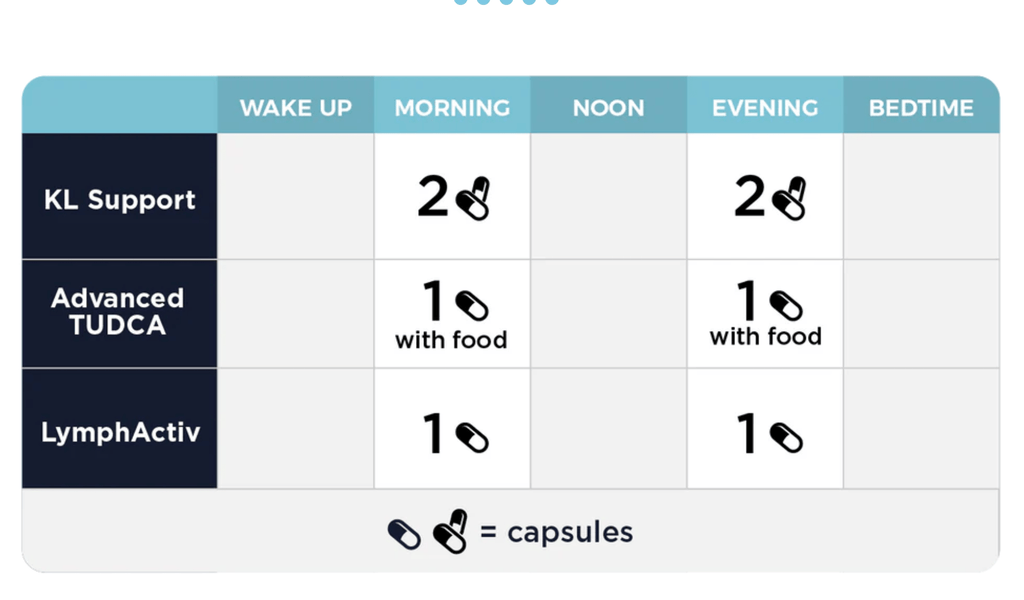This screenshot has height=600, width=1024.
Task: Click the LymphActiv row label
Action: [121, 432]
